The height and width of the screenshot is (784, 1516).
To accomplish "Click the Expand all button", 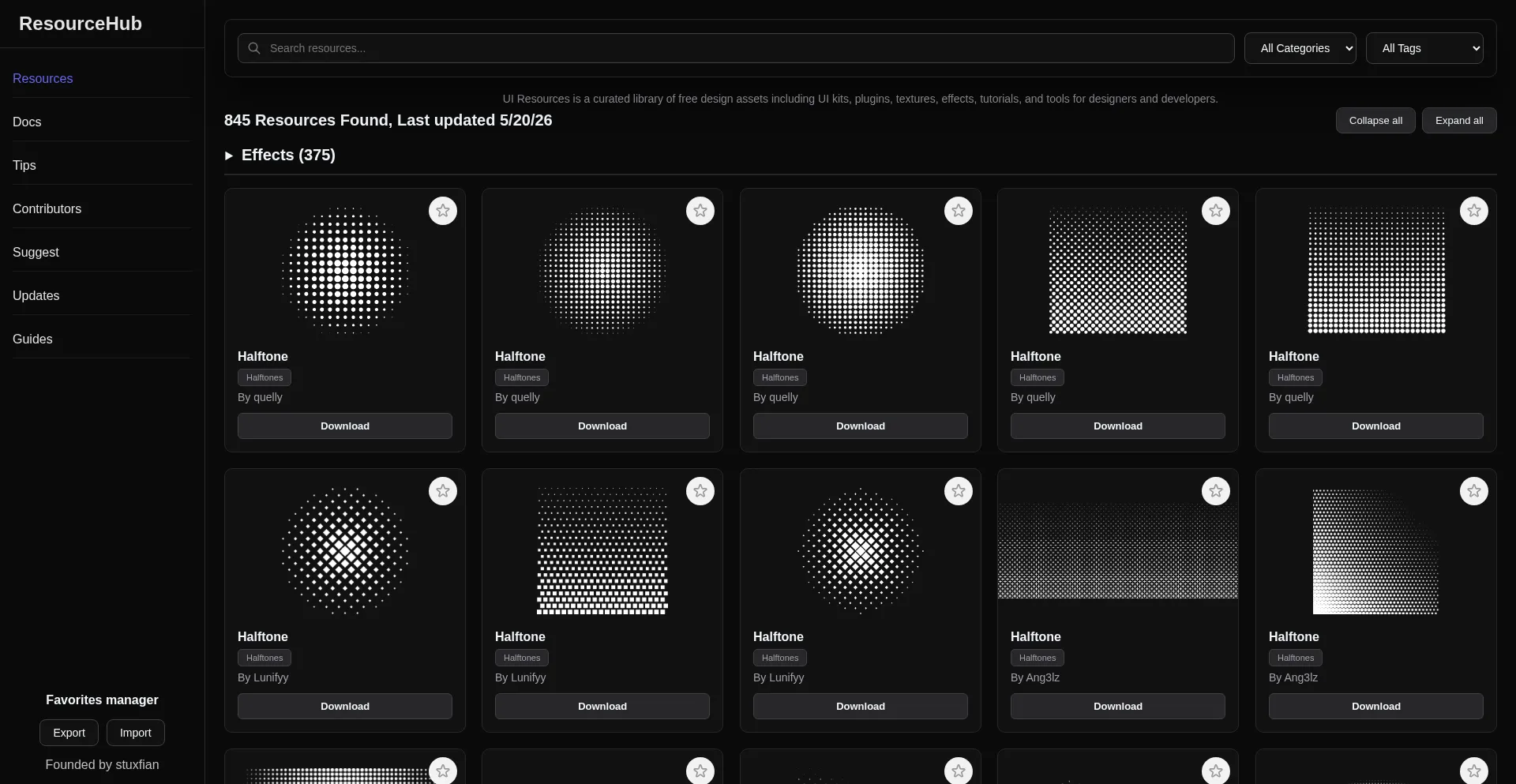I will click(1459, 121).
